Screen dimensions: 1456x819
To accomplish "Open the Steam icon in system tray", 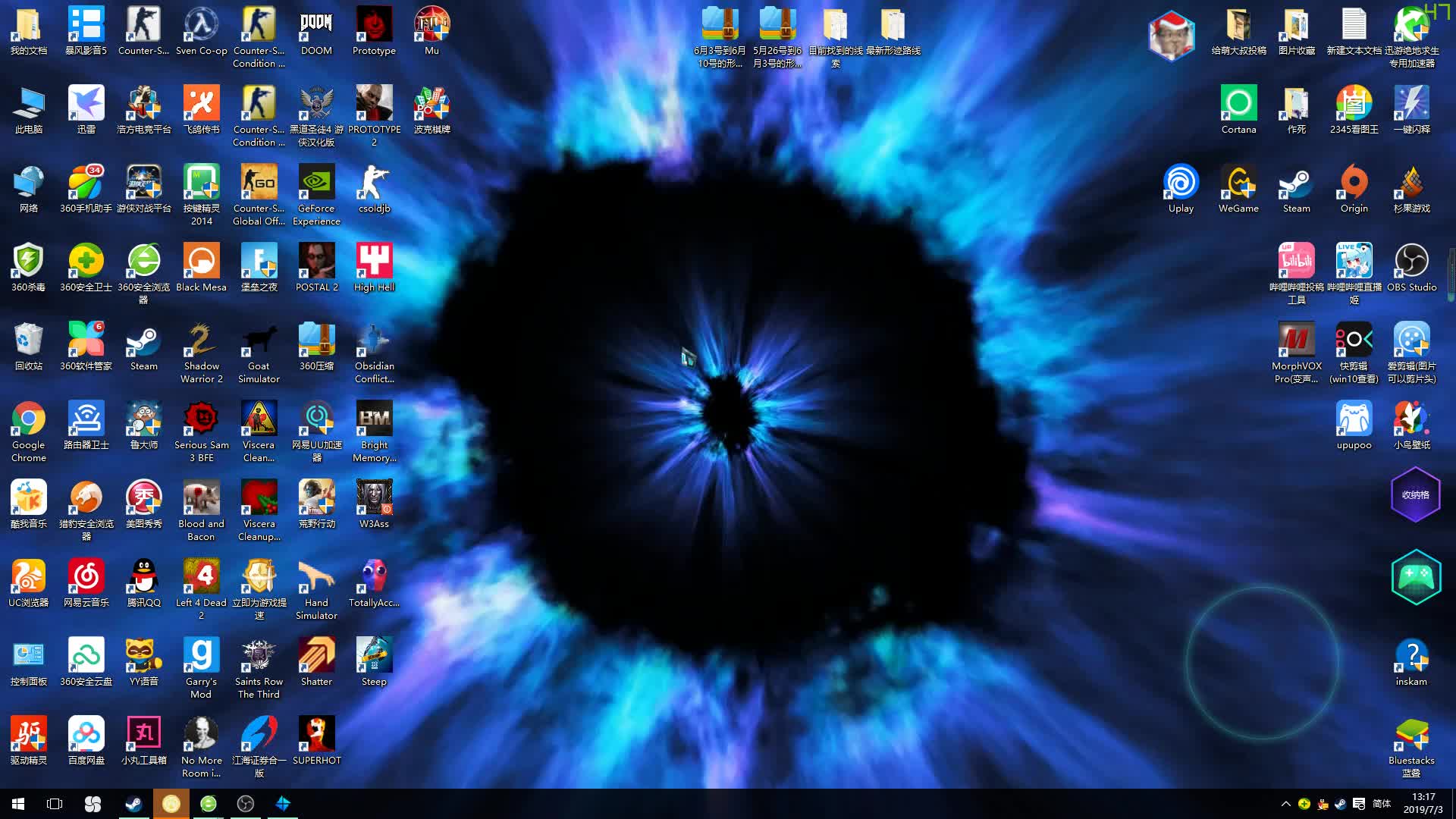I will pos(1340,804).
